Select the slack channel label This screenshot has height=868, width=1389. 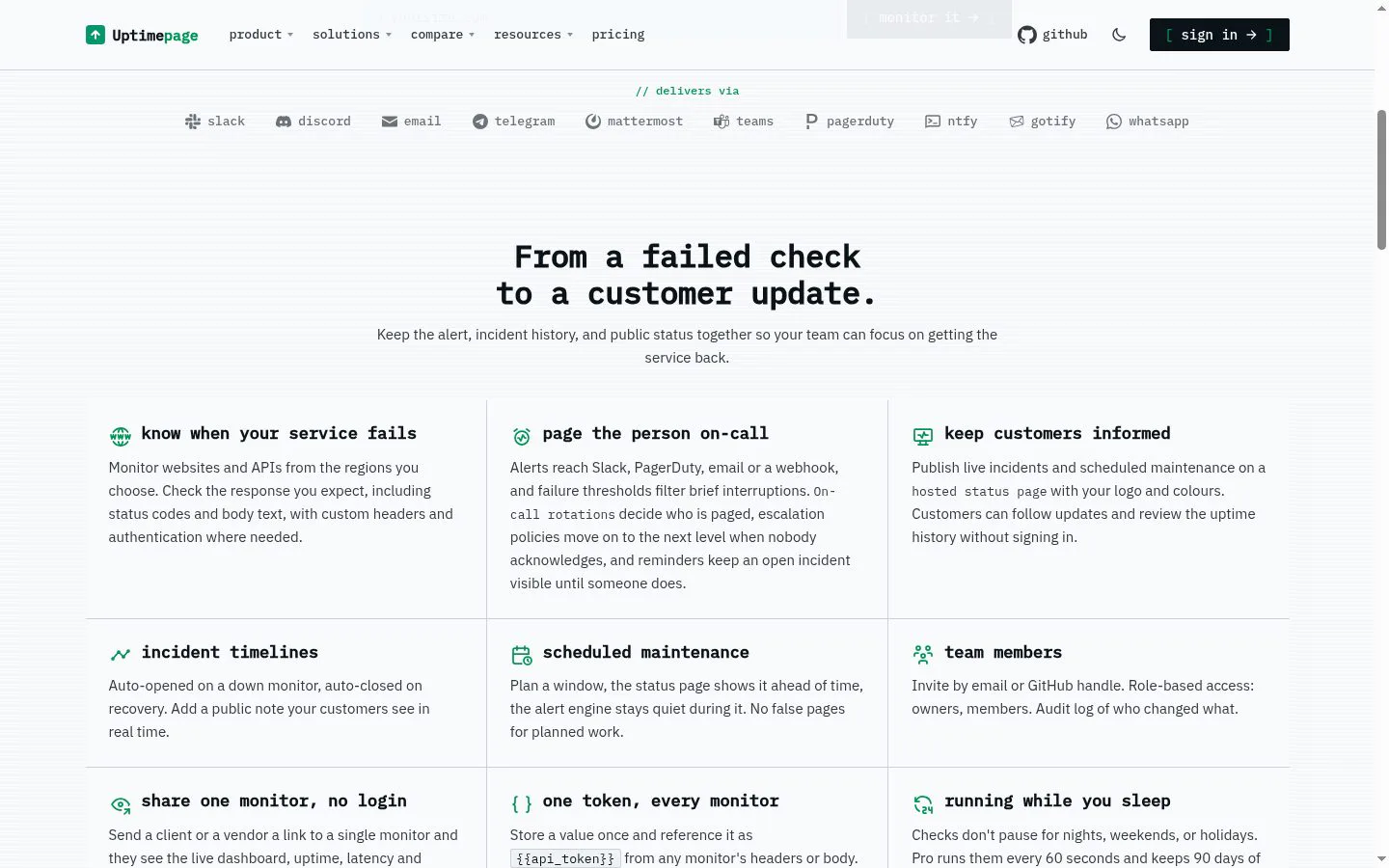point(227,122)
